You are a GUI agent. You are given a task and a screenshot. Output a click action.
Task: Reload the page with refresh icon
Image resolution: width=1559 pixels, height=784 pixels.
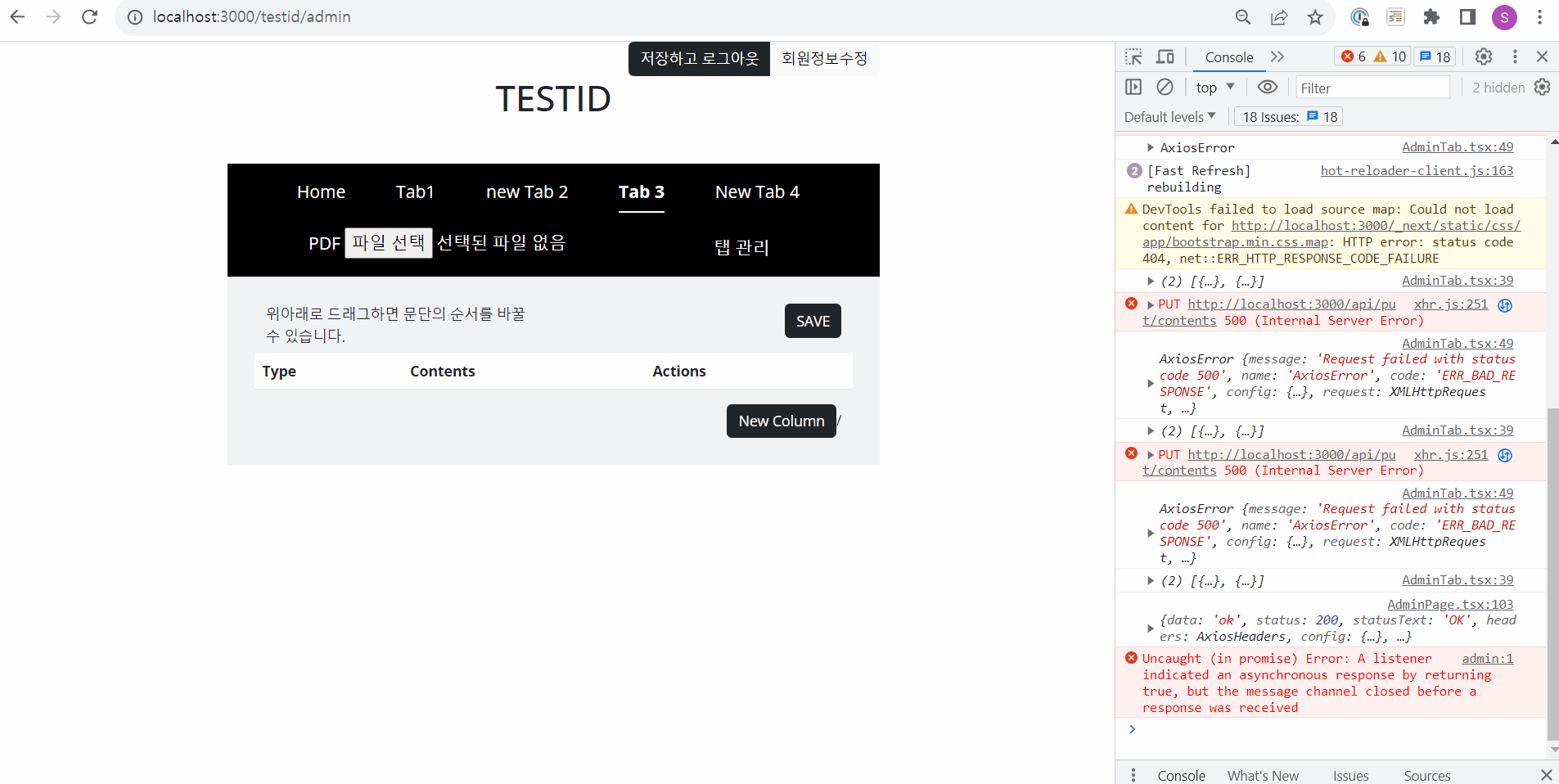tap(89, 16)
